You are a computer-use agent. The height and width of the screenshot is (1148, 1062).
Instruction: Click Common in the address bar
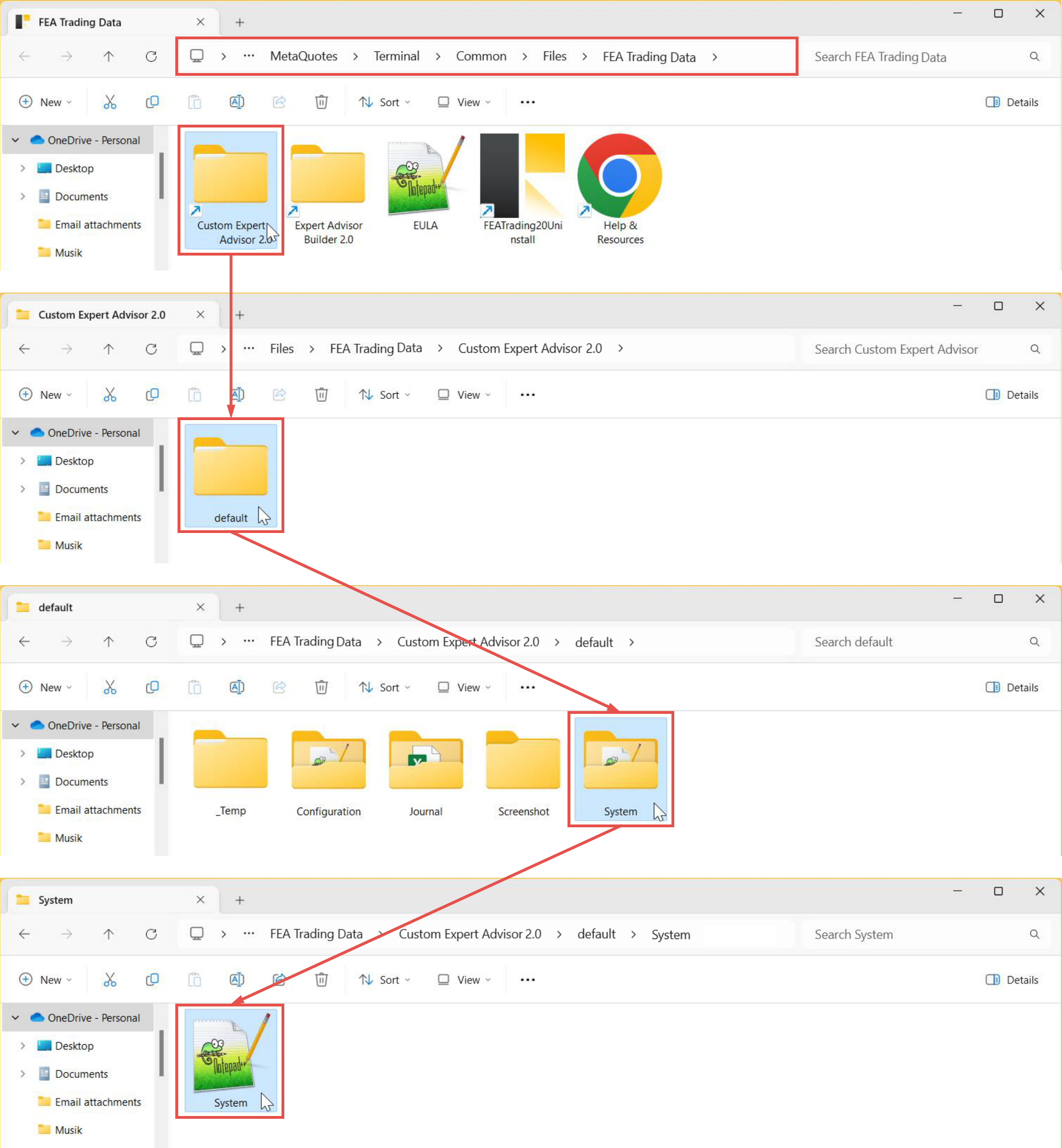pyautogui.click(x=481, y=56)
